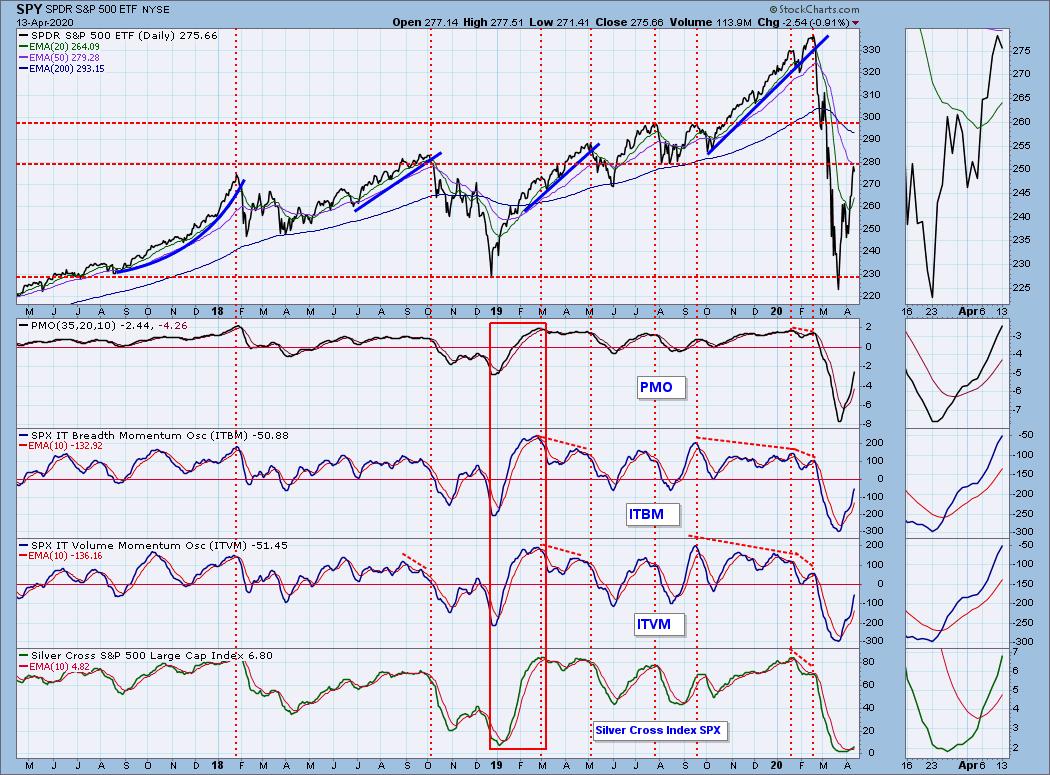Image resolution: width=1050 pixels, height=775 pixels.
Task: Click the 'Low 271.41' value
Action: tap(559, 22)
